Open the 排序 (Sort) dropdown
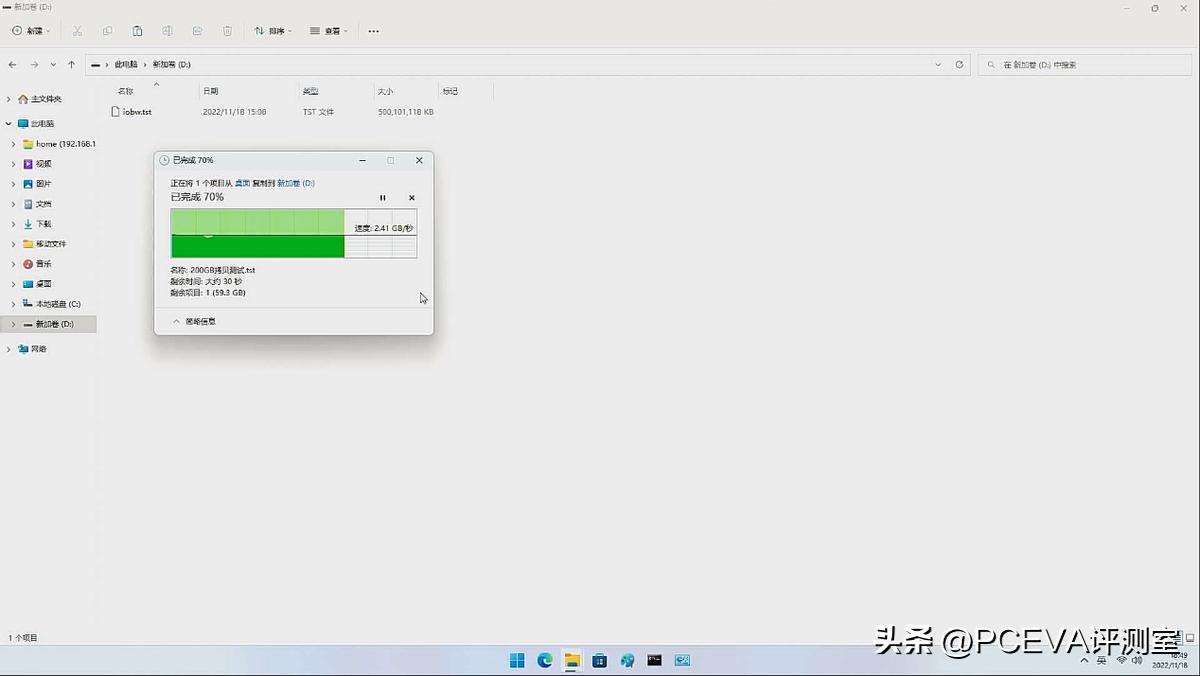The width and height of the screenshot is (1200, 676). [x=274, y=31]
